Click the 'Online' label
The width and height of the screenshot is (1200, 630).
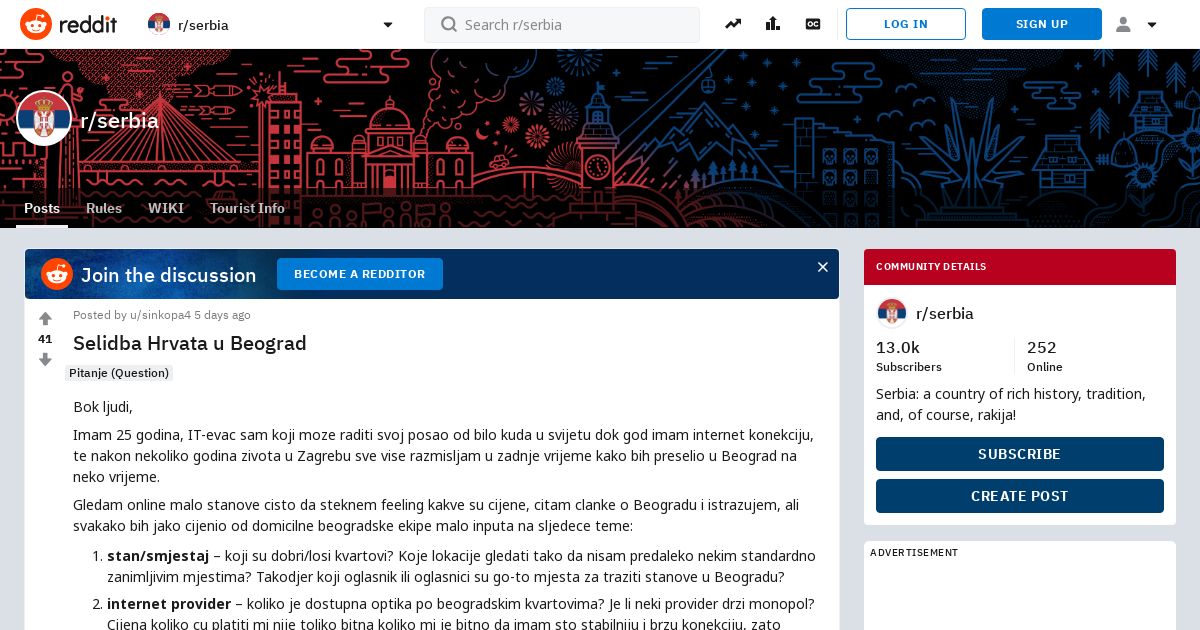[x=1045, y=367]
